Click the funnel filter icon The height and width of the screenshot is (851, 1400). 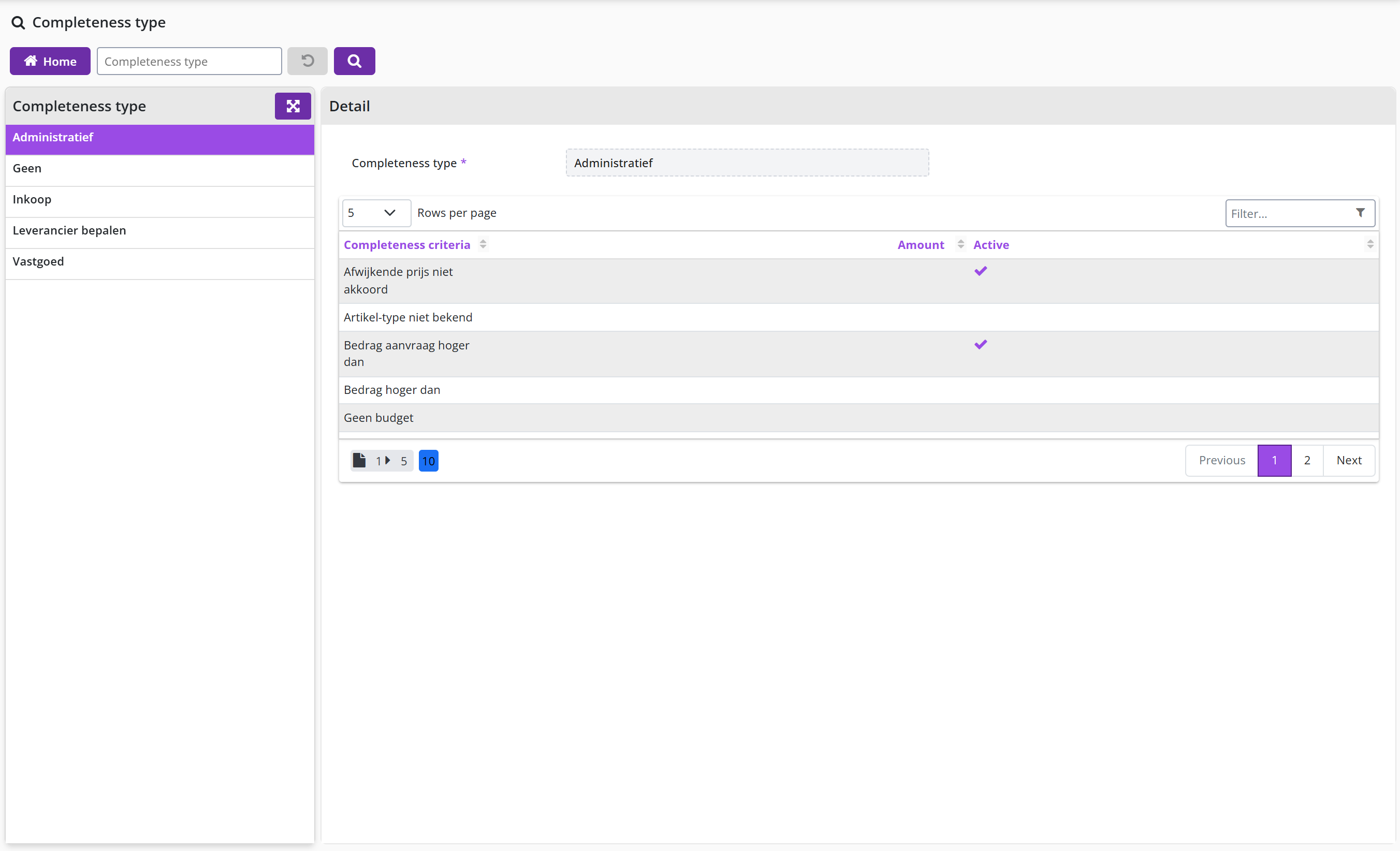point(1360,213)
